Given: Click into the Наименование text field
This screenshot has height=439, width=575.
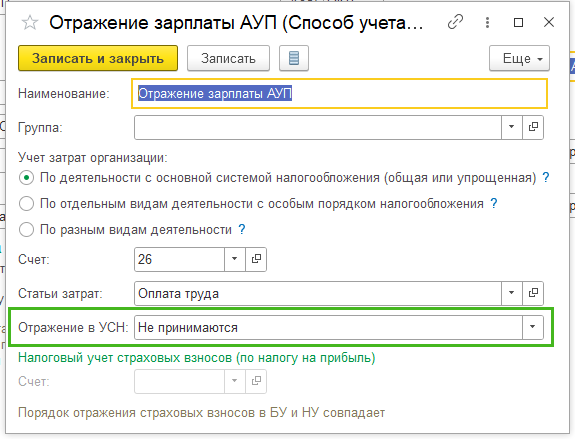Looking at the screenshot, I should tap(340, 93).
